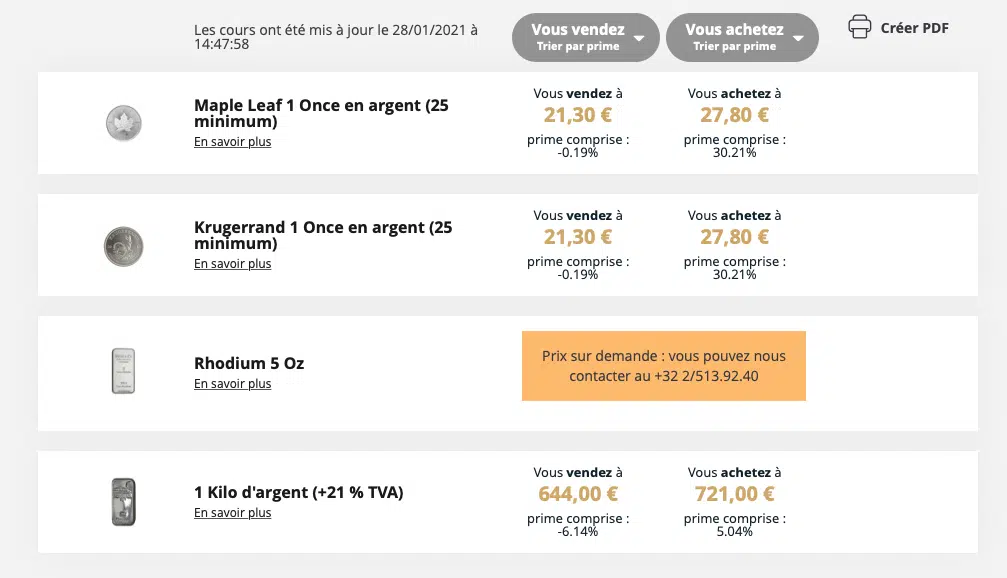Open En savoir plus for Rhodium 5 Oz

click(232, 383)
